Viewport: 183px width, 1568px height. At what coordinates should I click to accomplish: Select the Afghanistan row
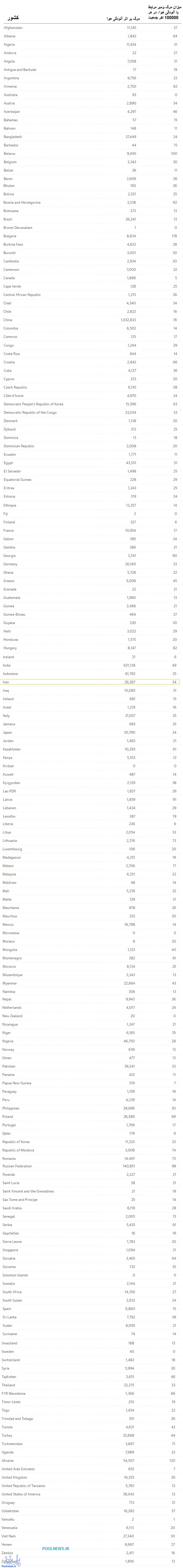pos(91,28)
